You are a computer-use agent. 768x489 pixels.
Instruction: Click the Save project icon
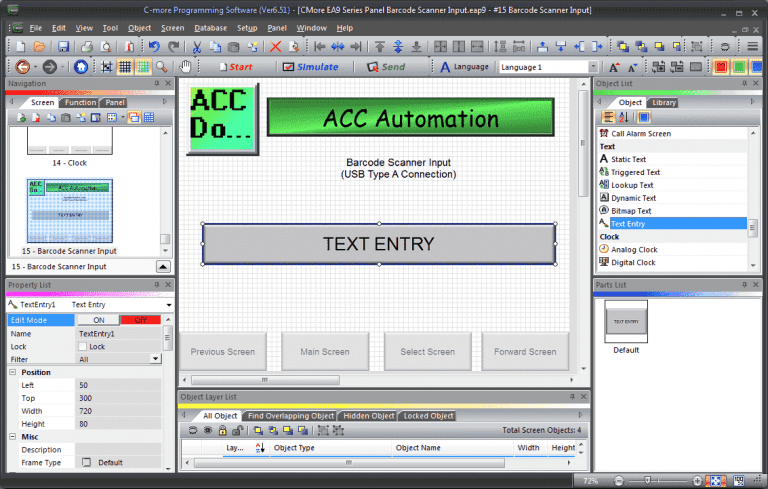point(63,47)
